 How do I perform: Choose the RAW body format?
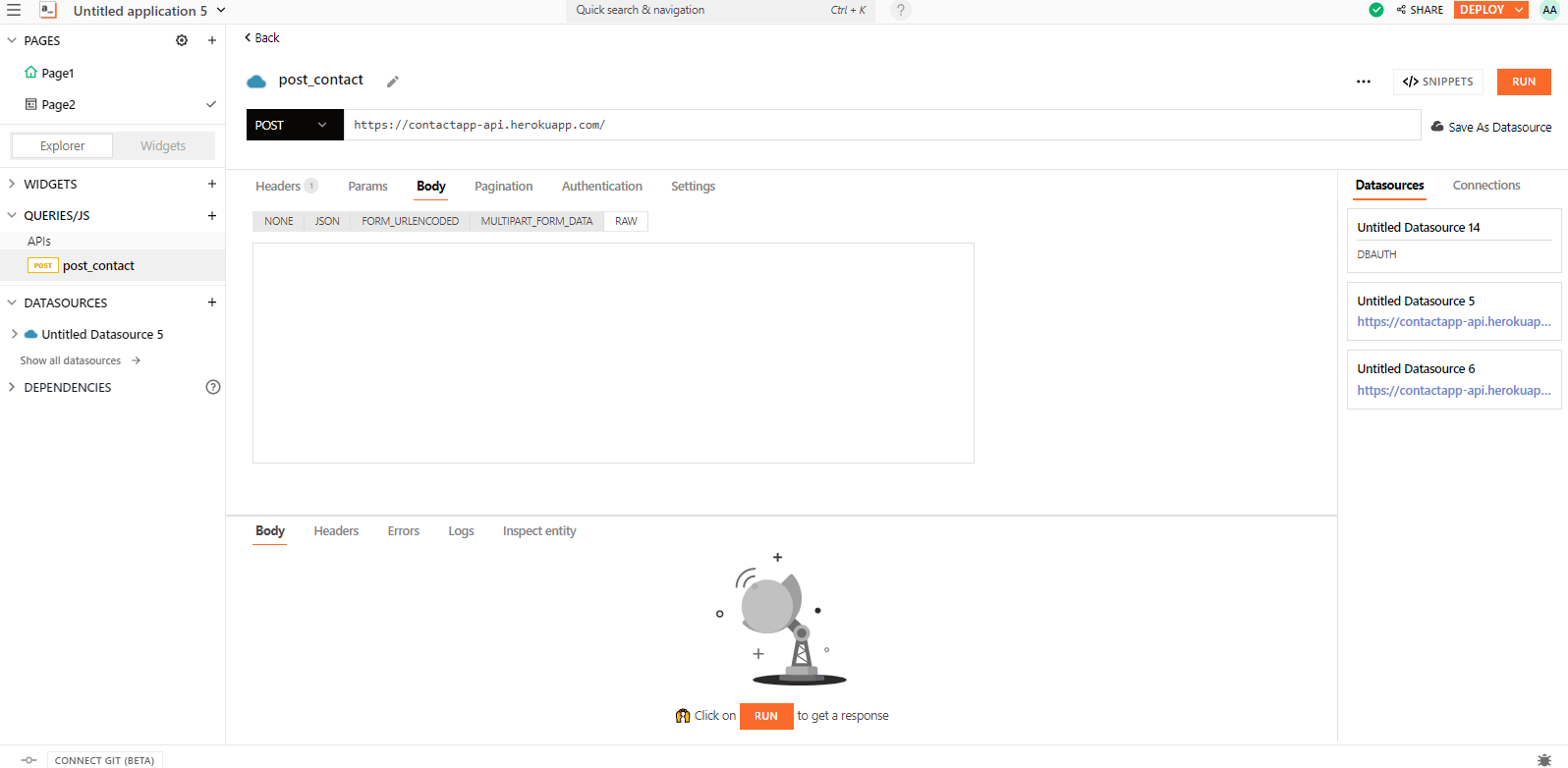coord(626,221)
